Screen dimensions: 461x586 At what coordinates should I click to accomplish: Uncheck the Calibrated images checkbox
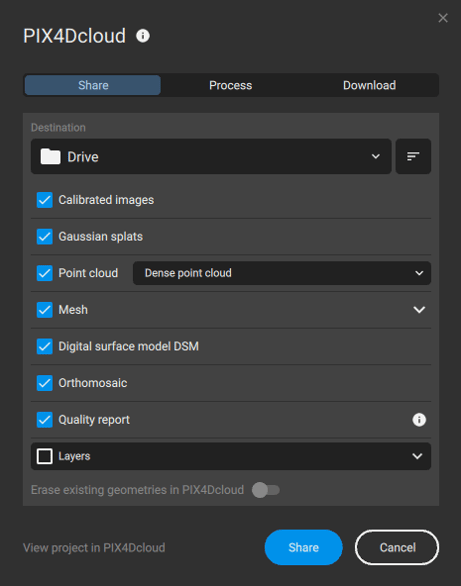pyautogui.click(x=44, y=200)
